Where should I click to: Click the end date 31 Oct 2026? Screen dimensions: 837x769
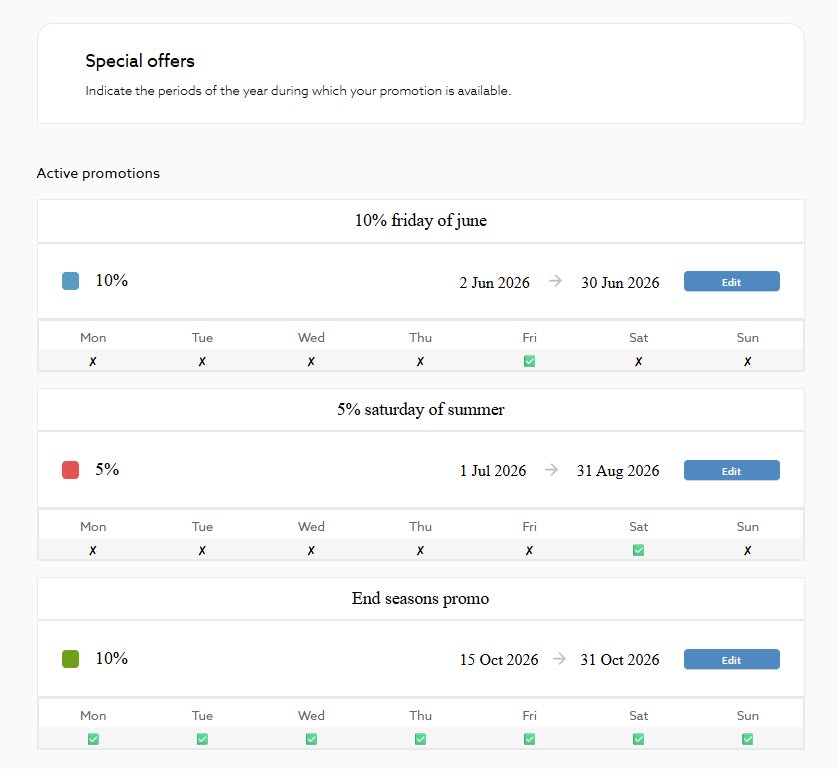click(x=620, y=660)
